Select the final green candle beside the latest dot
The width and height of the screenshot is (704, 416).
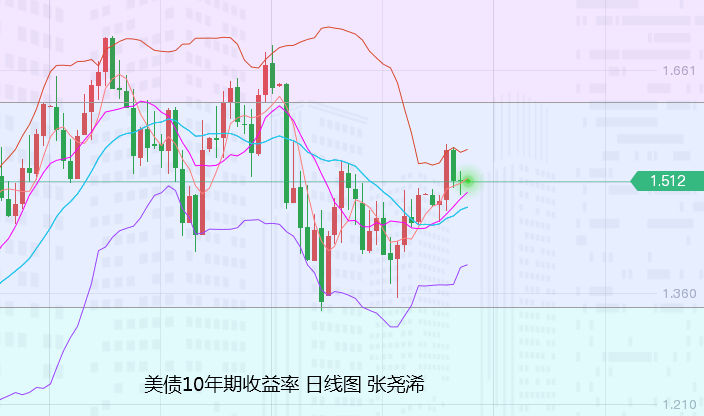point(461,182)
